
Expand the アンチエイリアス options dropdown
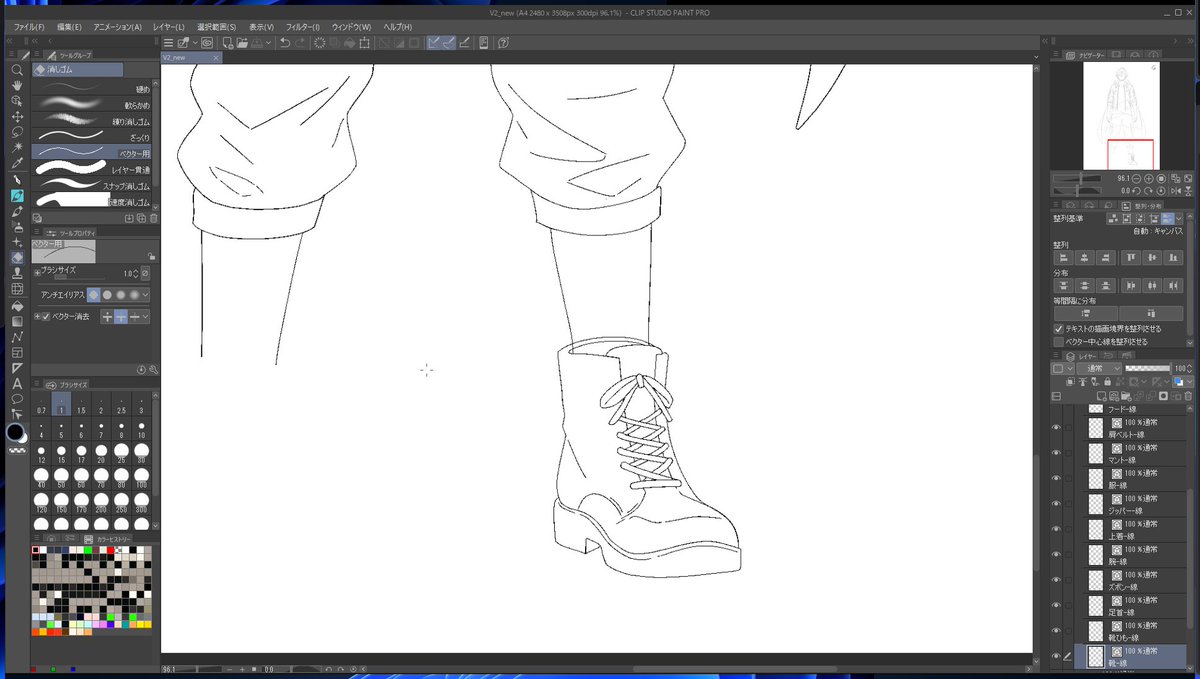point(146,295)
